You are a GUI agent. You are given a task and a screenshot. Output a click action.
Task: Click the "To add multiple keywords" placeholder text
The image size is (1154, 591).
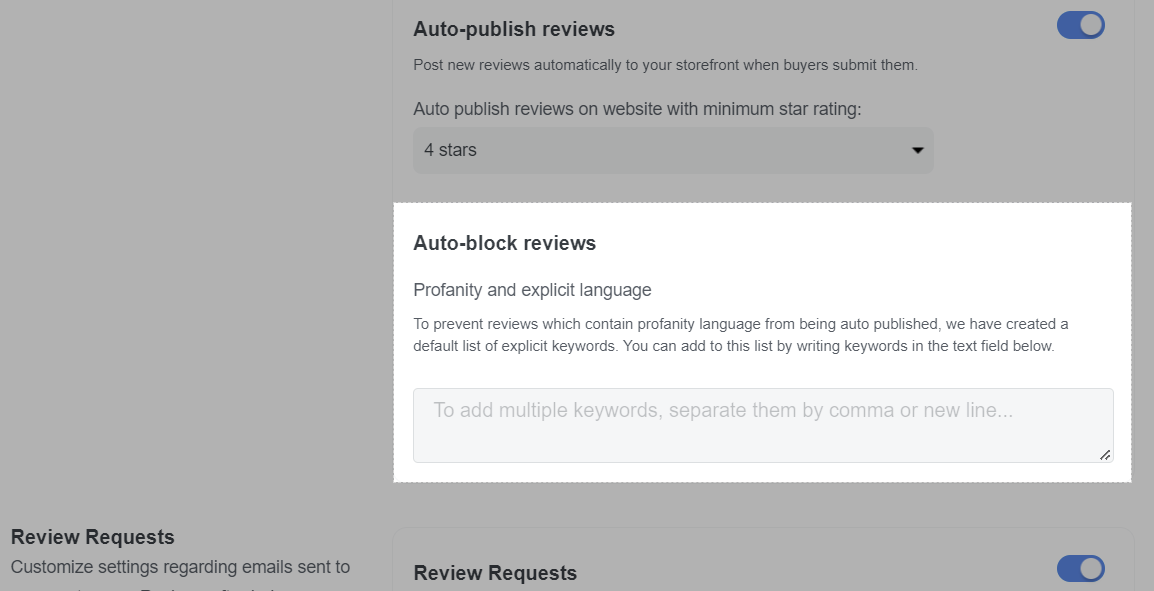pyautogui.click(x=723, y=410)
